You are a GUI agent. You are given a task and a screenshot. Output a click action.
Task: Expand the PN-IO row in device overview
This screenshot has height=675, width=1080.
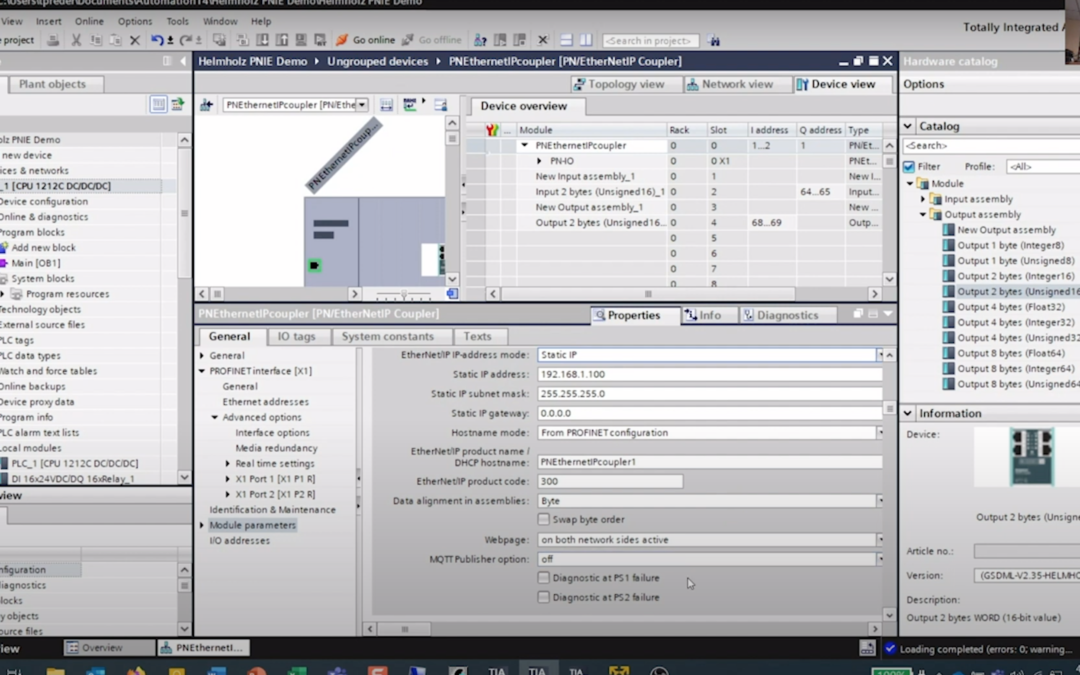539,161
